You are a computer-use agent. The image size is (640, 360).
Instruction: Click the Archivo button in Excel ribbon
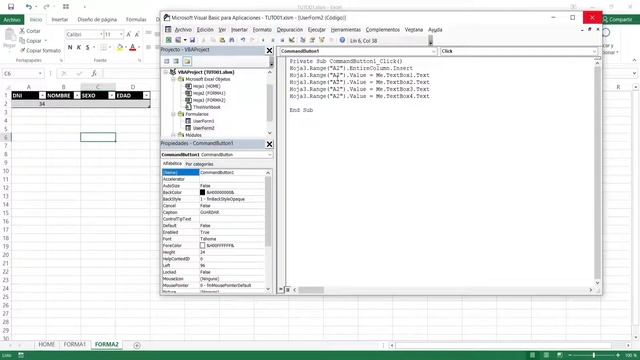(x=12, y=20)
